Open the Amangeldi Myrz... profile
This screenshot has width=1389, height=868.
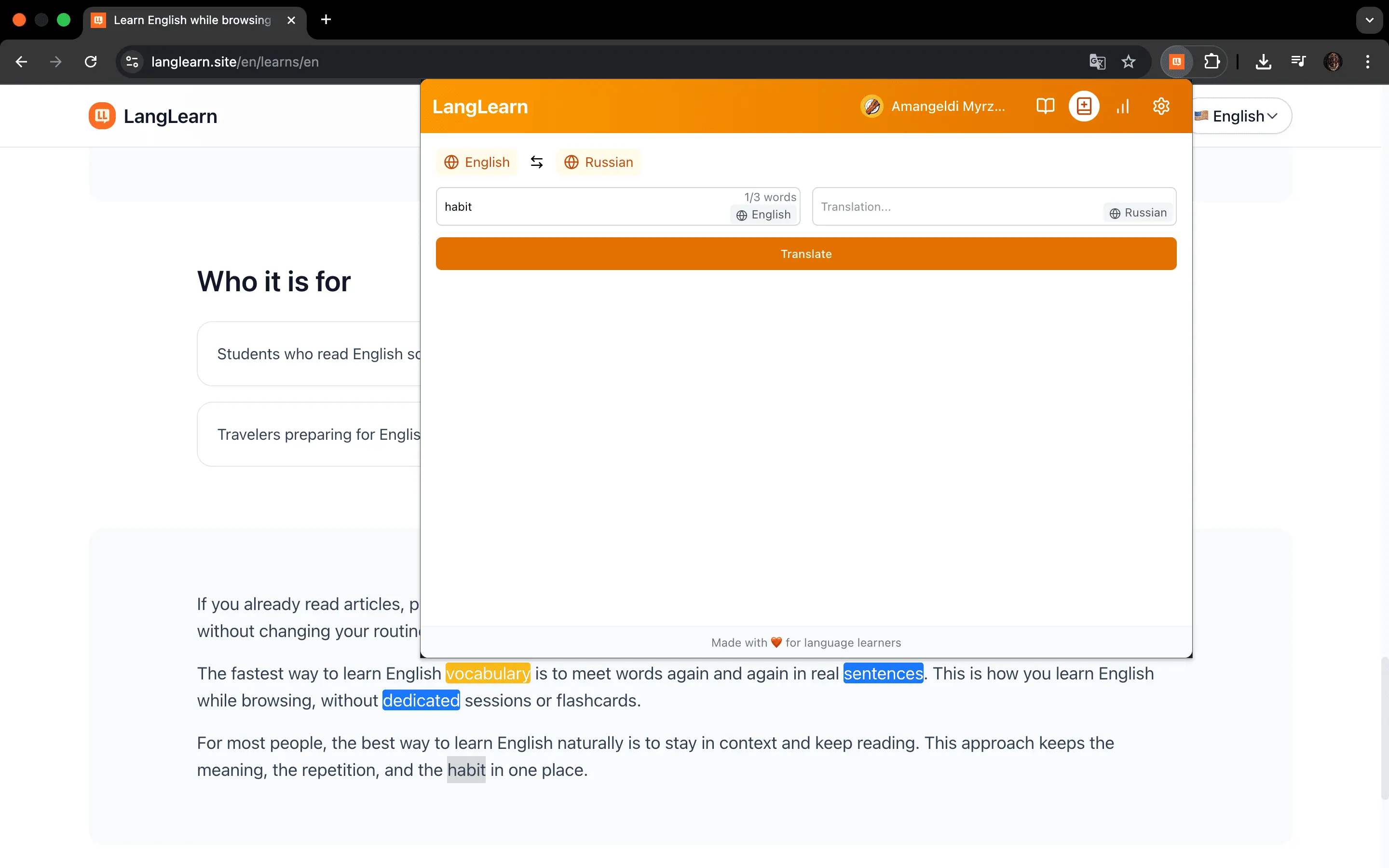[933, 106]
